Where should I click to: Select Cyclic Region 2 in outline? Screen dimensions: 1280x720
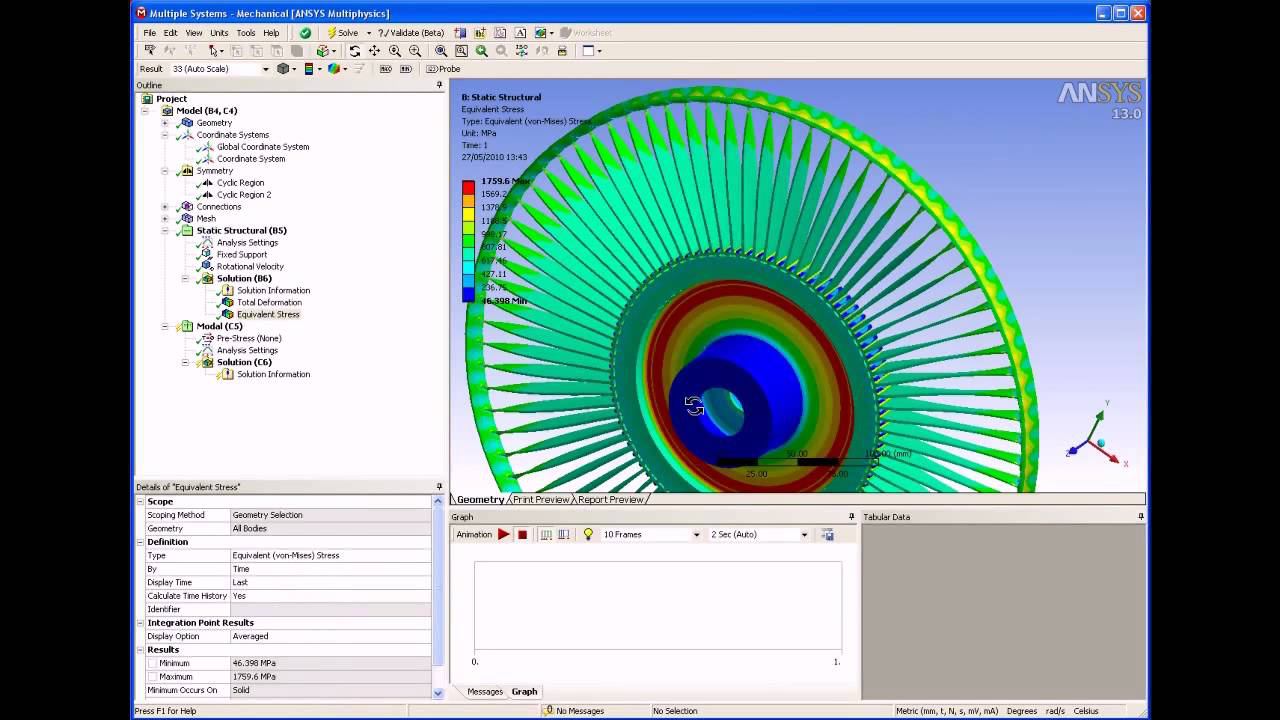[x=244, y=195]
